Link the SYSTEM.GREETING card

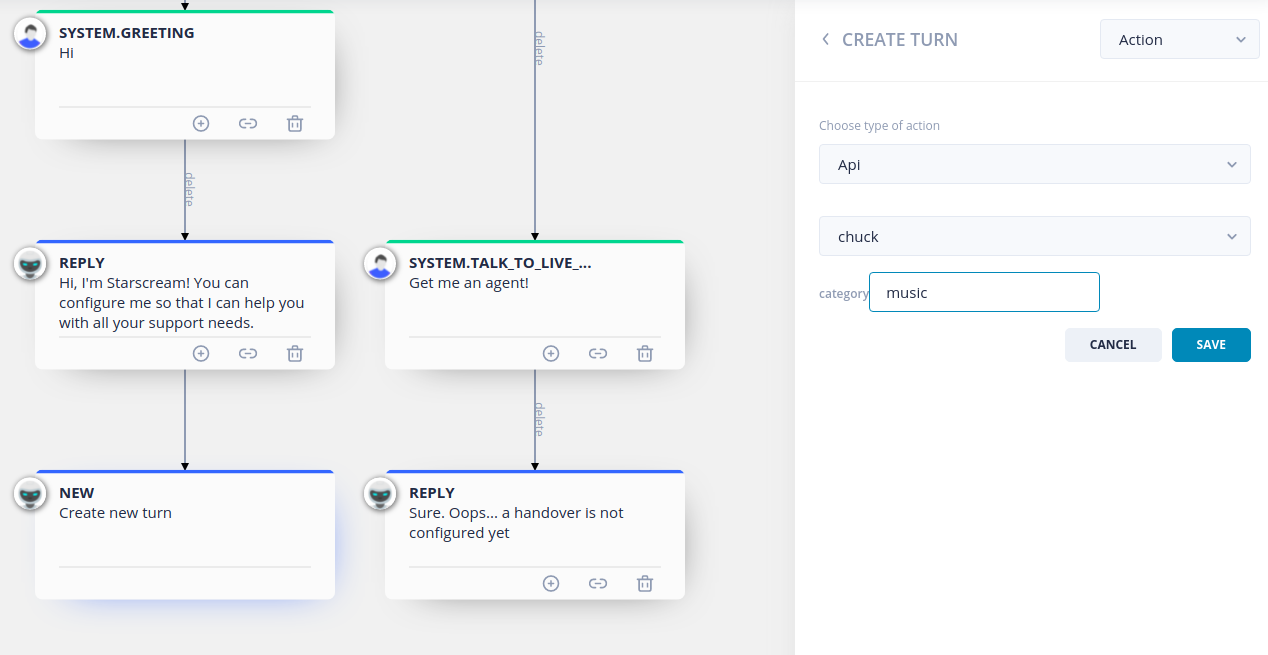[x=248, y=124]
